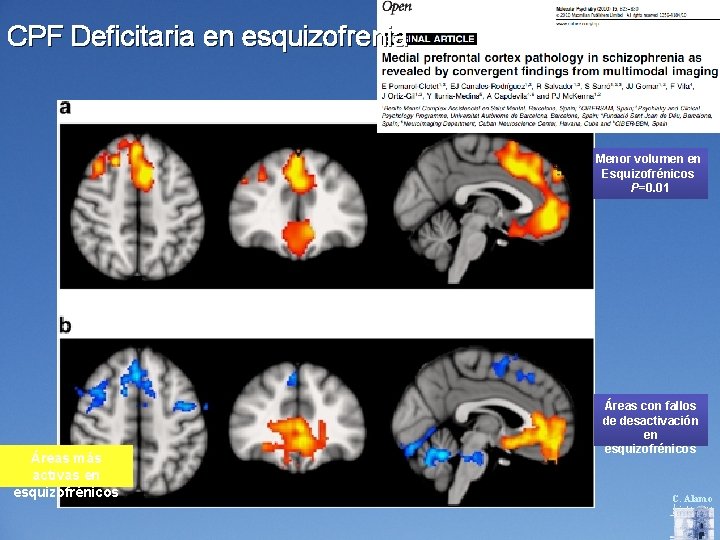
Task: Click the panel label "b"
Action: [x=65, y=326]
